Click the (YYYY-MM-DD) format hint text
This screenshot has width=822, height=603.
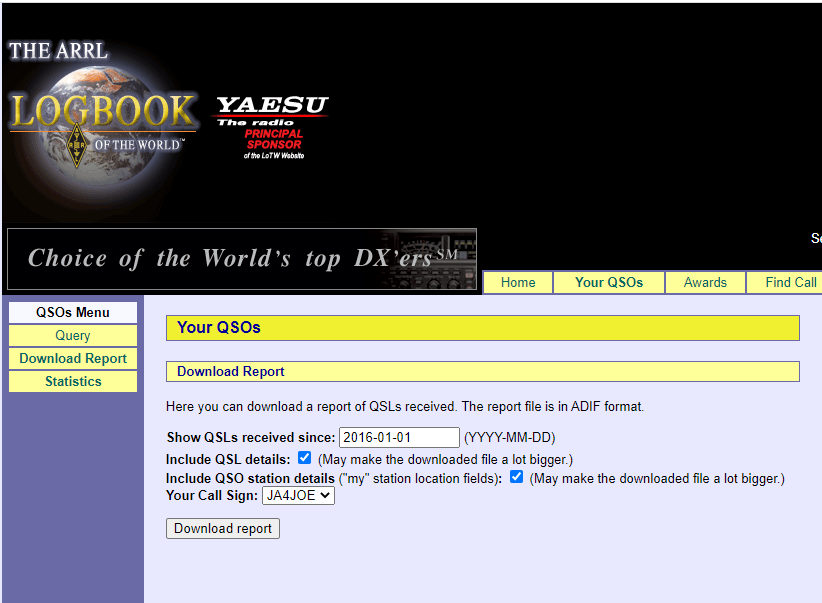coord(510,437)
